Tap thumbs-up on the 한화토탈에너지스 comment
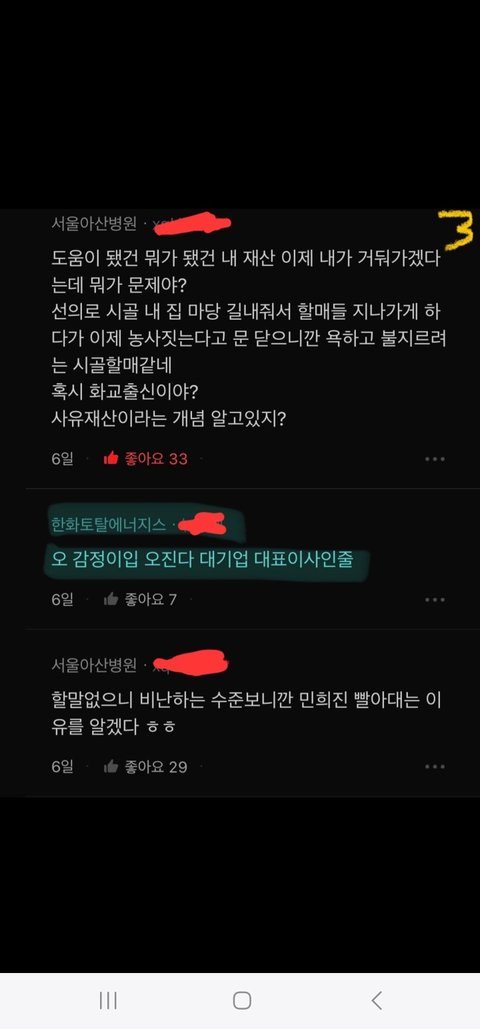The width and height of the screenshot is (480, 1029). (111, 599)
